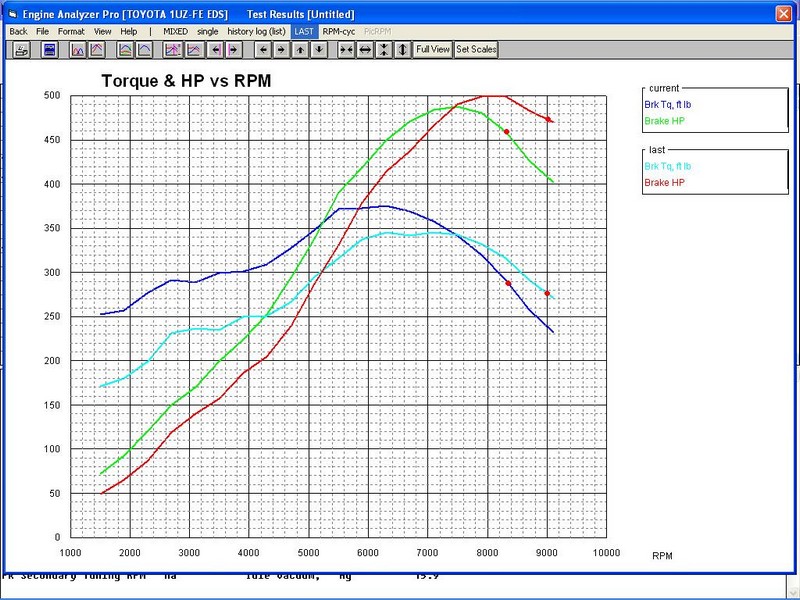Click the application icon in the title bar
This screenshot has height=600, width=800.
[13, 14]
